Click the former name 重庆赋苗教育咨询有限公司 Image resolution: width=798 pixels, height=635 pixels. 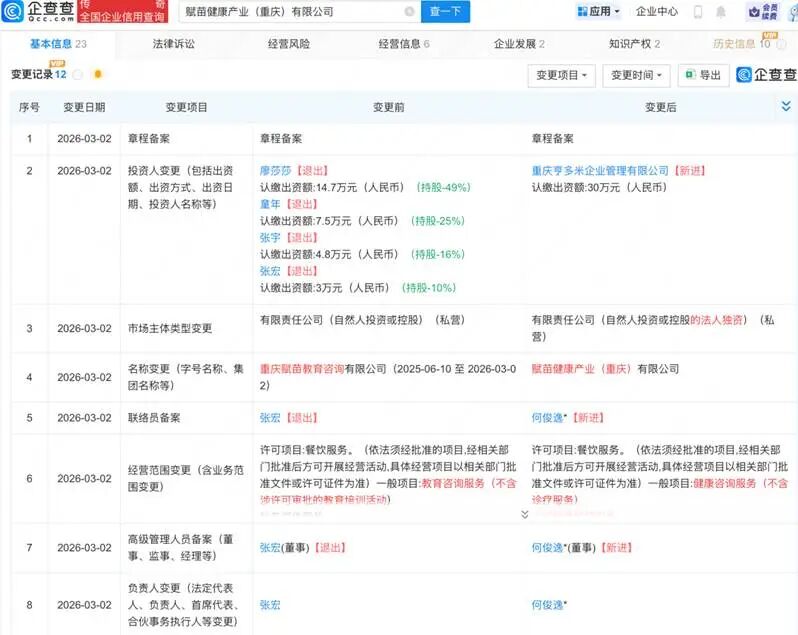[x=323, y=369]
